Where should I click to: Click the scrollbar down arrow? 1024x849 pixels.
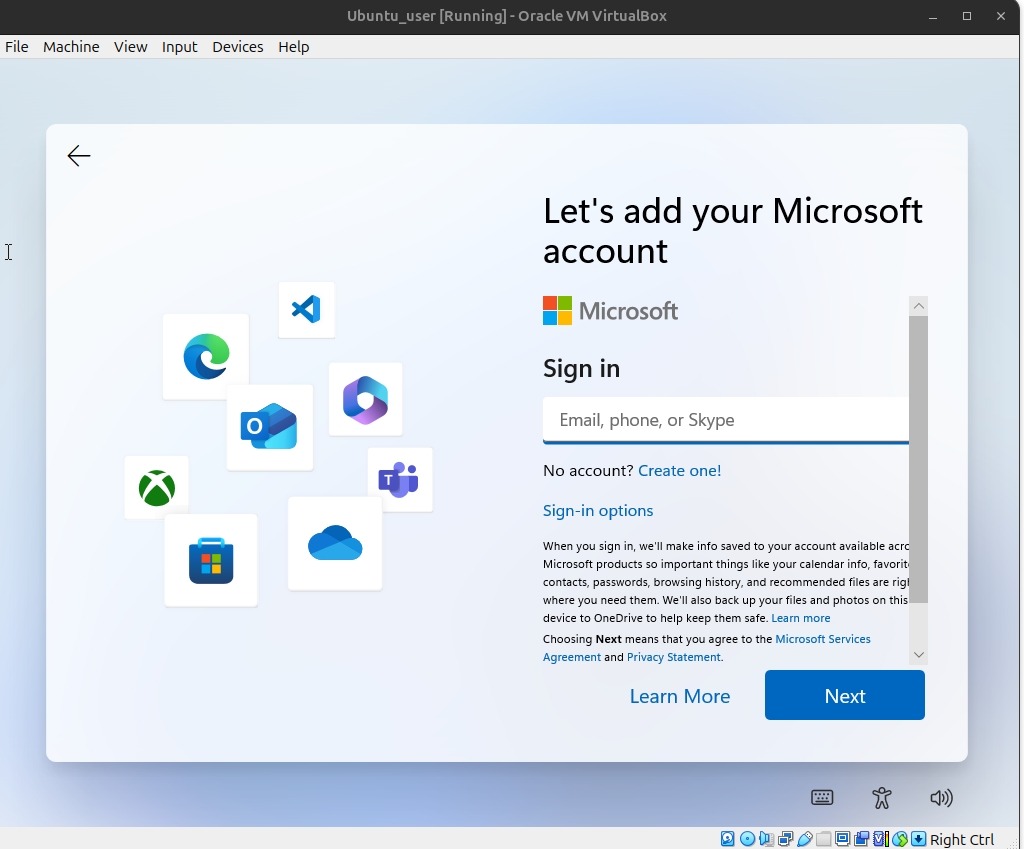pyautogui.click(x=918, y=654)
